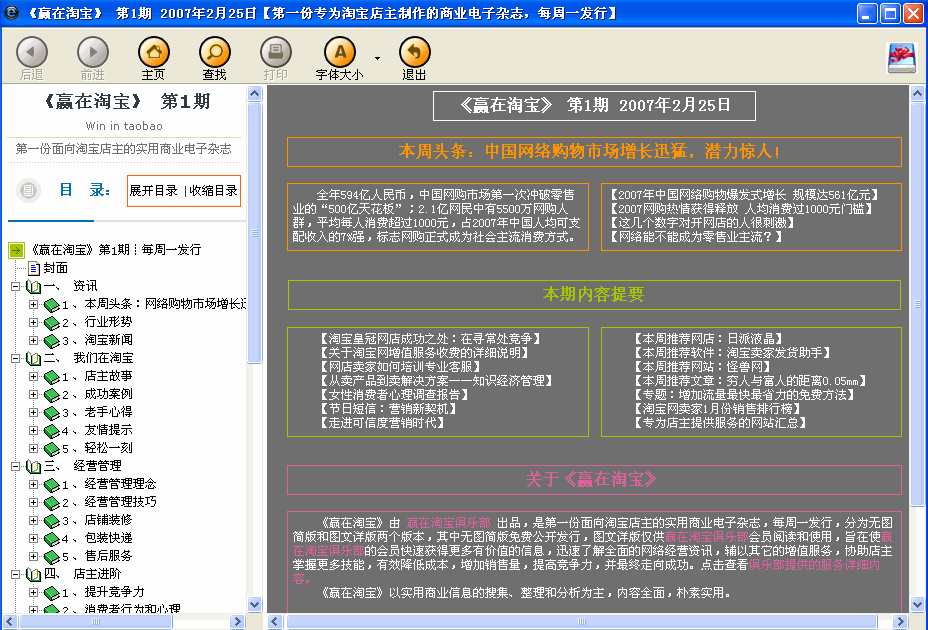The width and height of the screenshot is (928, 630).
Task: Select 封面 in the contents tree
Action: click(56, 268)
